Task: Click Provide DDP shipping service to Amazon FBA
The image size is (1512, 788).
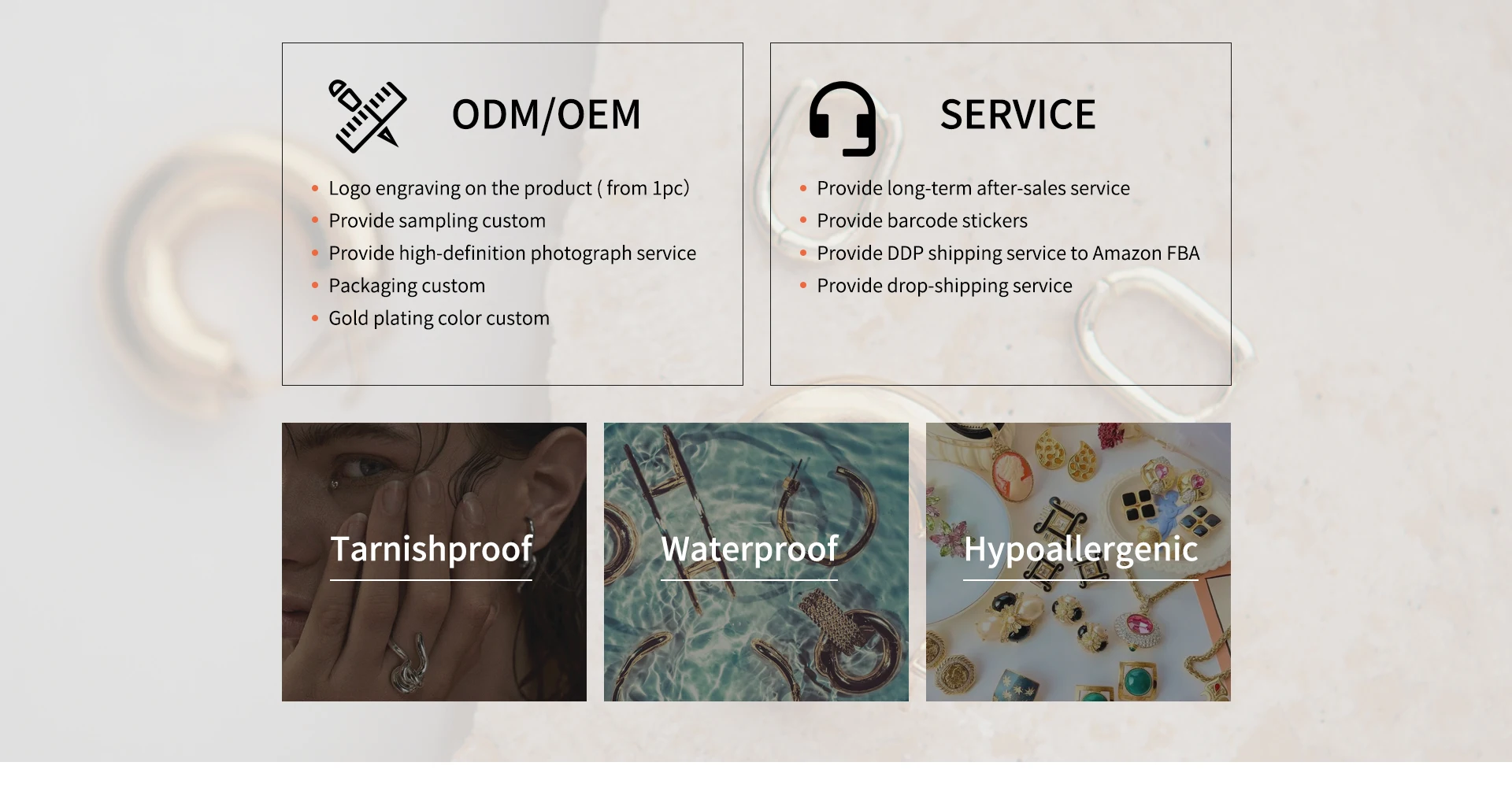Action: tap(1008, 253)
